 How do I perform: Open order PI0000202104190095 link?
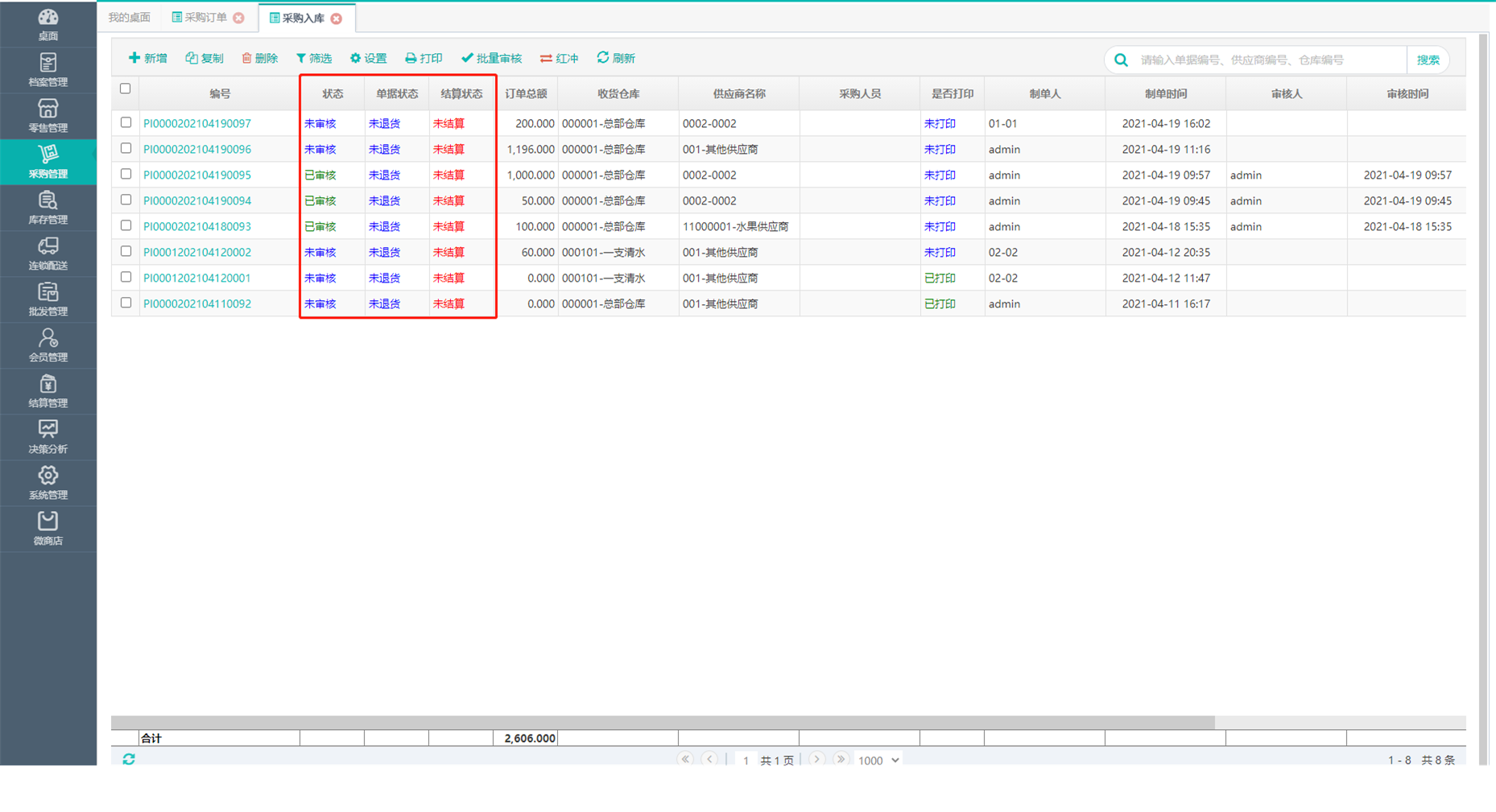pos(197,175)
